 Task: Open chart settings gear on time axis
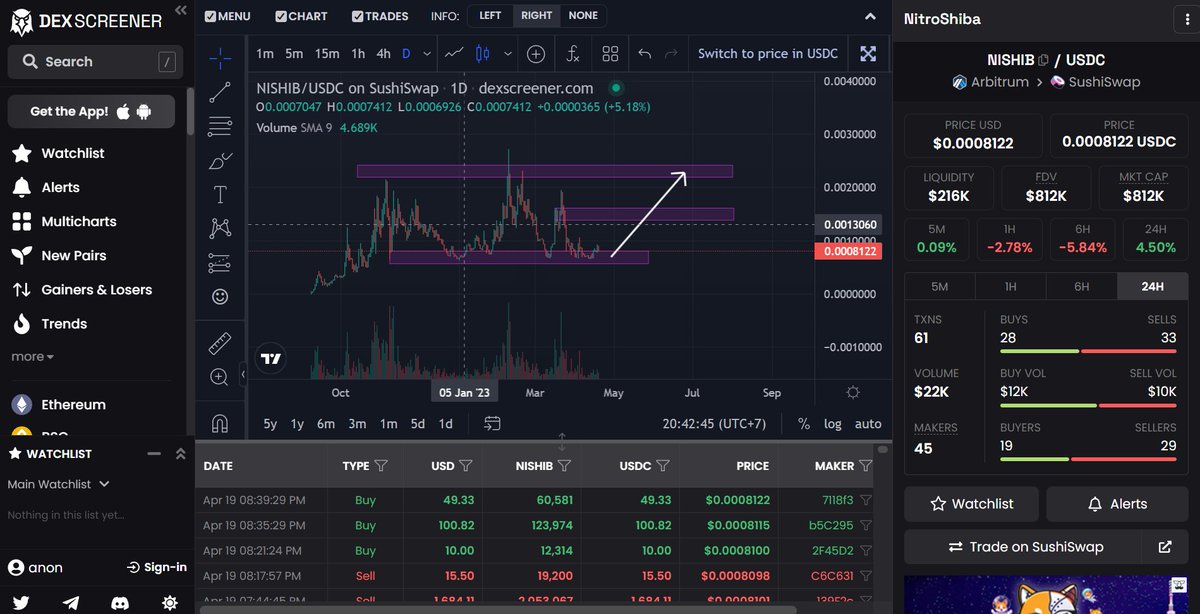point(853,392)
